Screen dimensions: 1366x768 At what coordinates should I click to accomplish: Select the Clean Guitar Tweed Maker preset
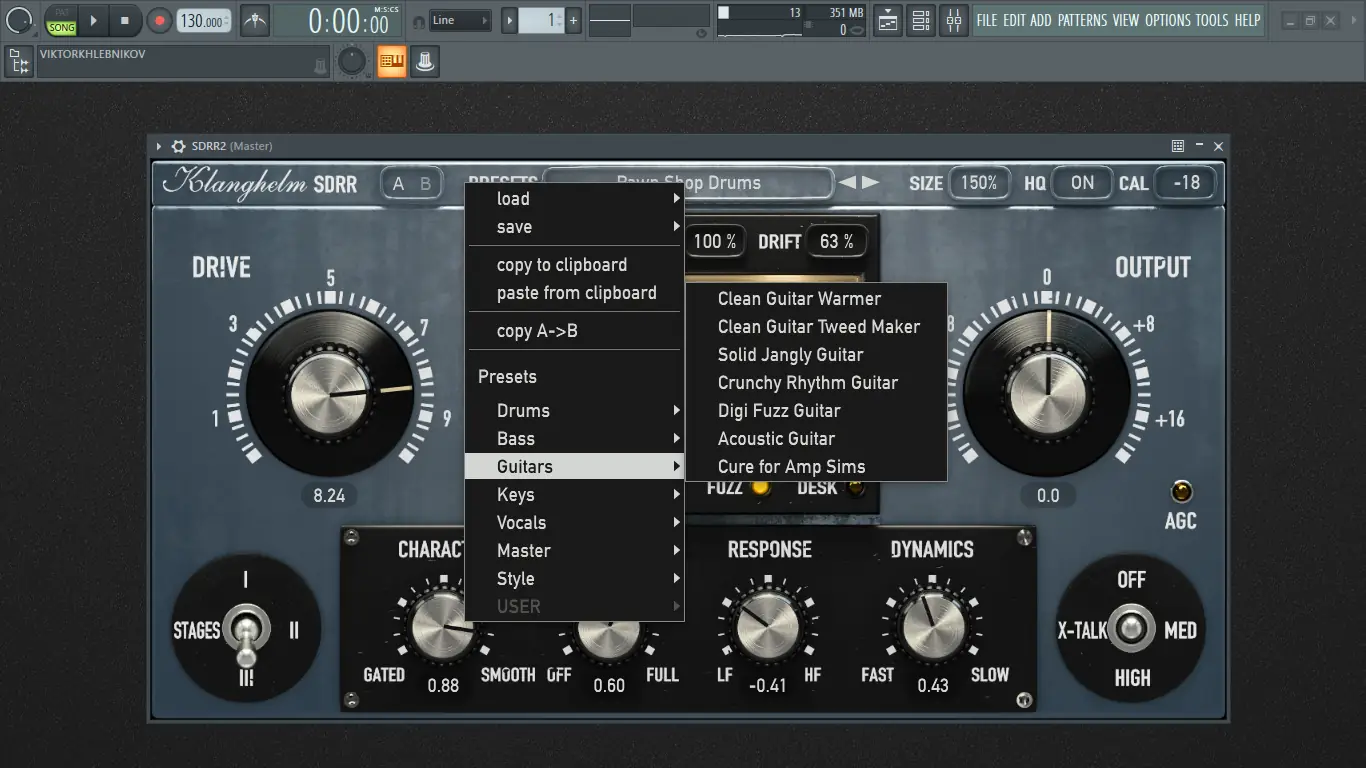pyautogui.click(x=816, y=327)
